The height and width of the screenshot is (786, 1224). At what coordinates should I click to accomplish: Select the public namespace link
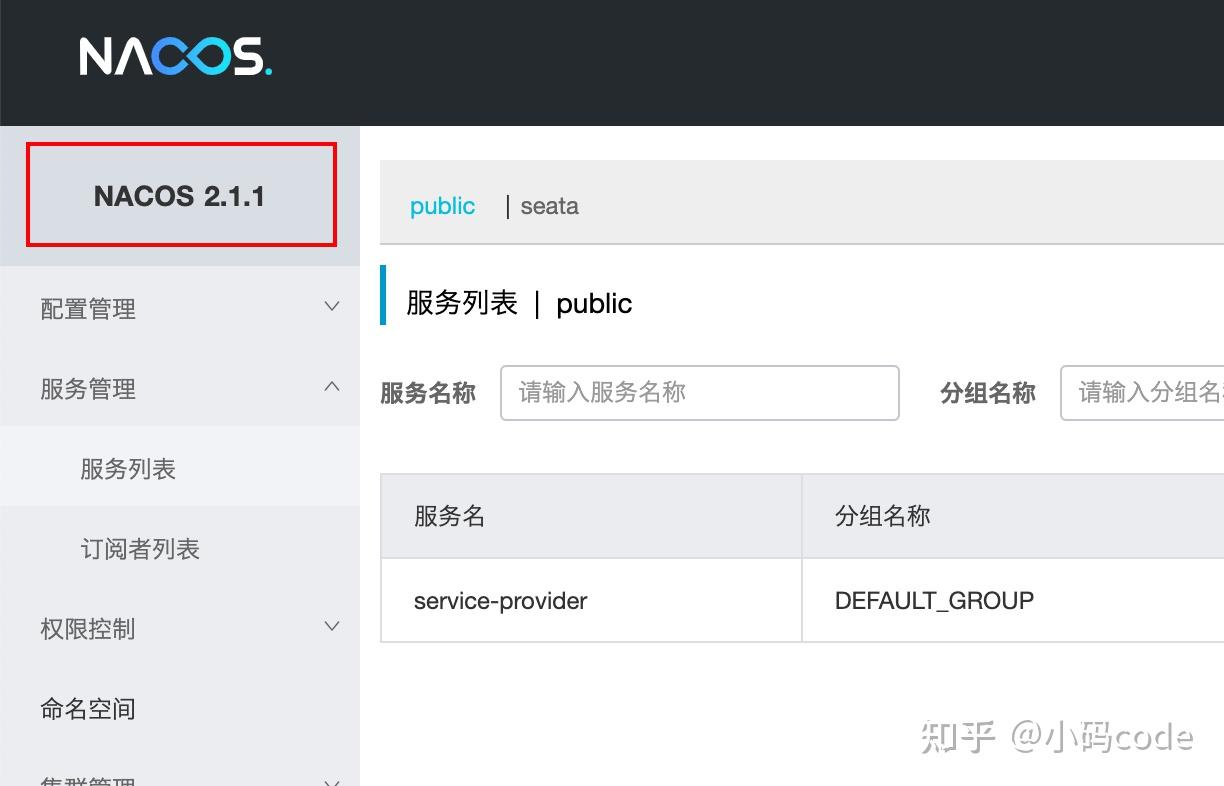(x=442, y=206)
